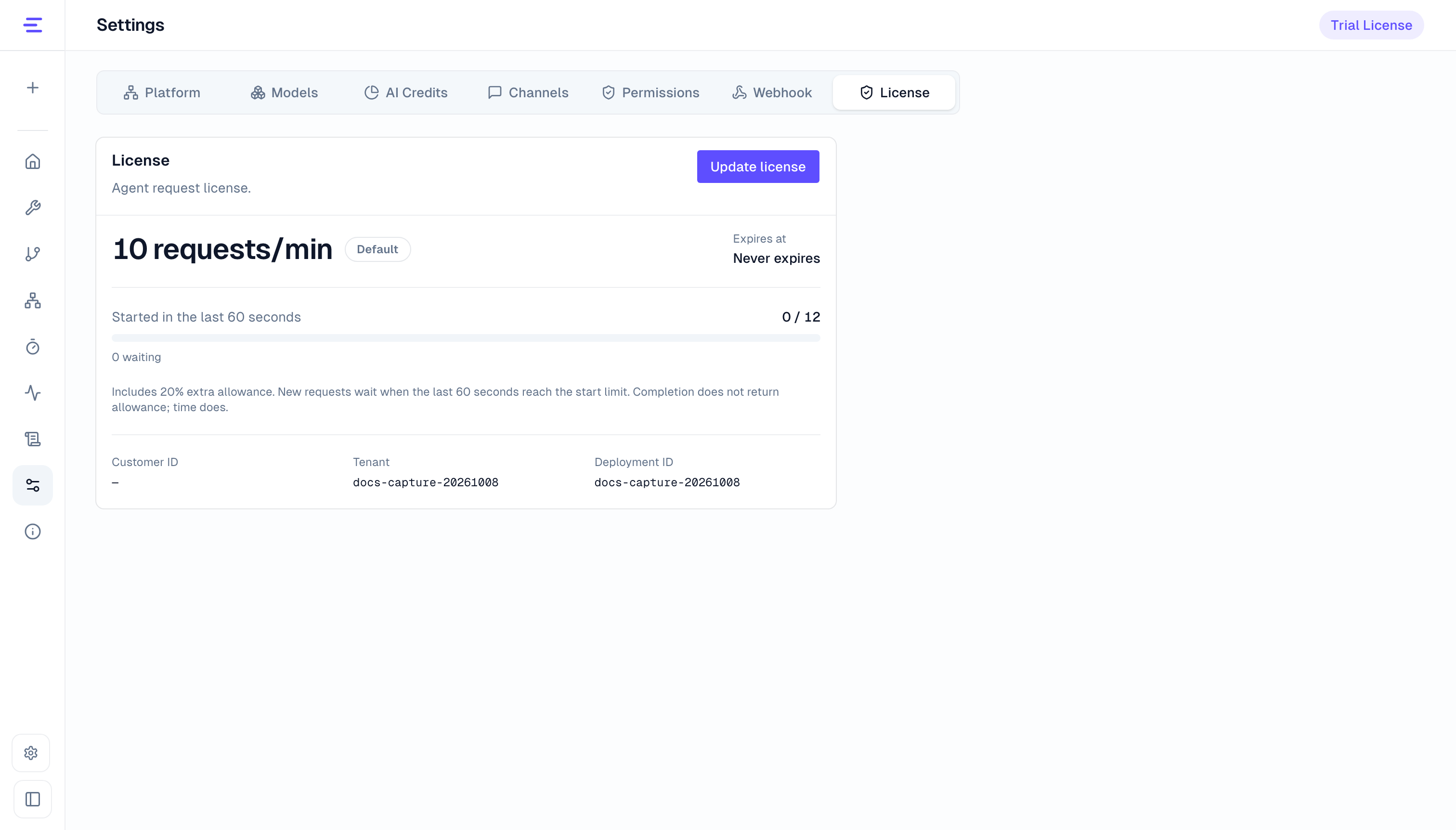Viewport: 1456px width, 830px height.
Task: Switch to the Models tab
Action: (x=285, y=92)
